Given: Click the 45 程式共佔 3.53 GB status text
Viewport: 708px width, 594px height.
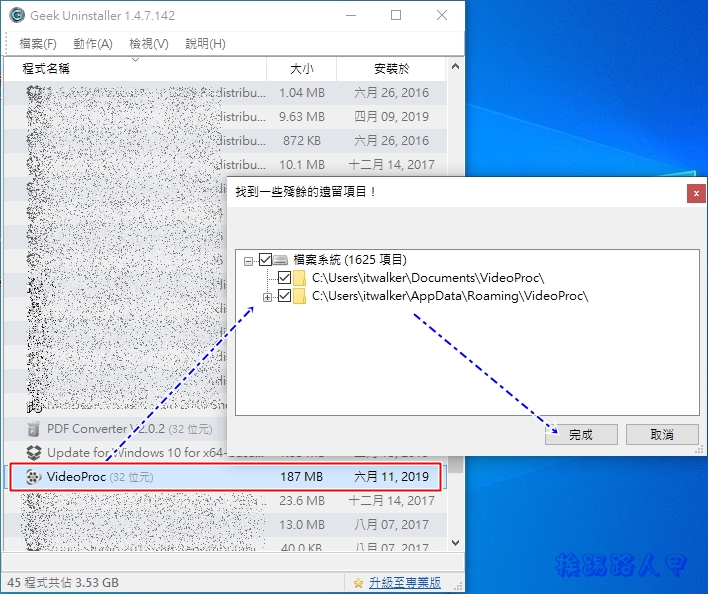Looking at the screenshot, I should tap(63, 583).
